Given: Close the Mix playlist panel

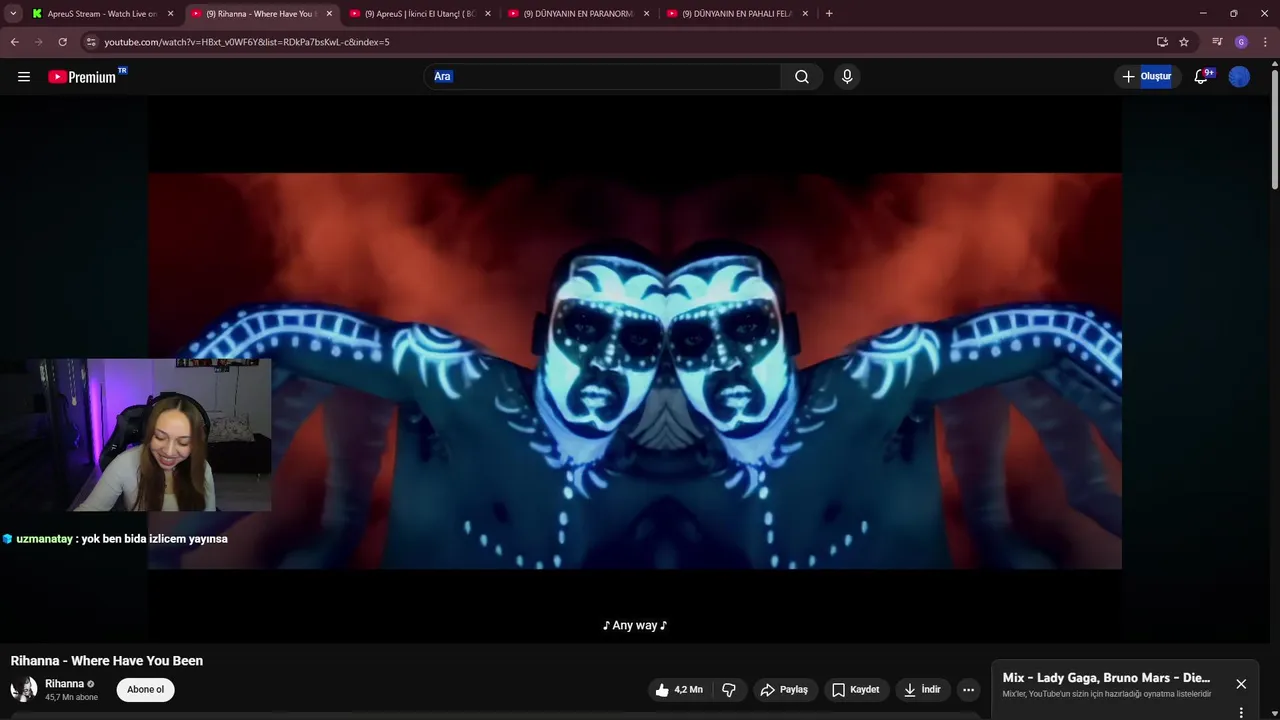Looking at the screenshot, I should (x=1241, y=684).
